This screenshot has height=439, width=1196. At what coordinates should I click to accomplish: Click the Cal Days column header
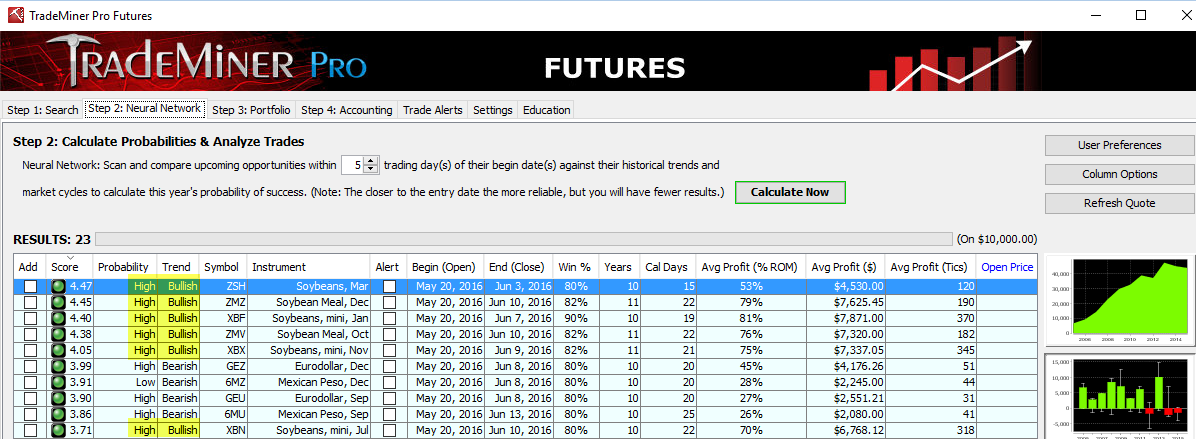tap(666, 267)
